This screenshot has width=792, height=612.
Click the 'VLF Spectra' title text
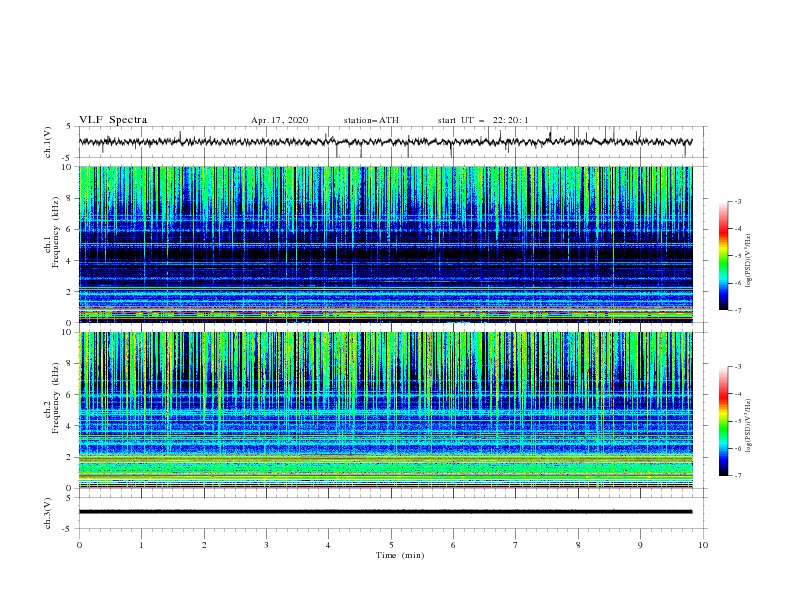pyautogui.click(x=113, y=120)
